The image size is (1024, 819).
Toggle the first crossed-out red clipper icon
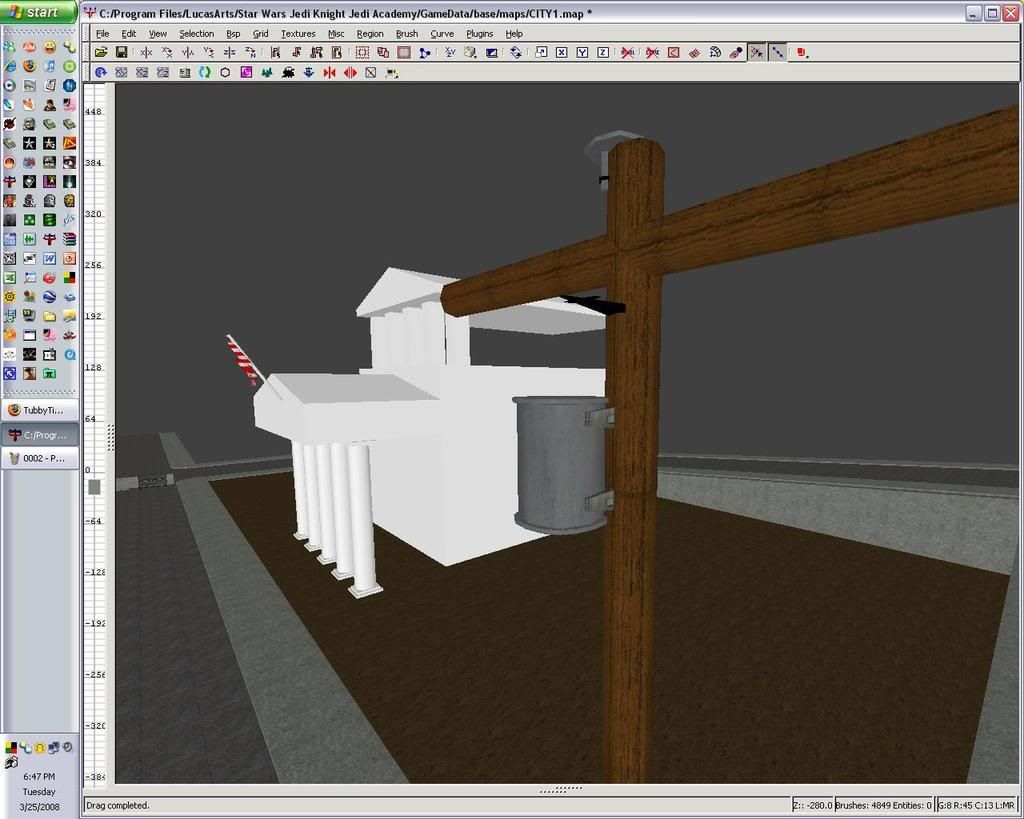tap(628, 52)
